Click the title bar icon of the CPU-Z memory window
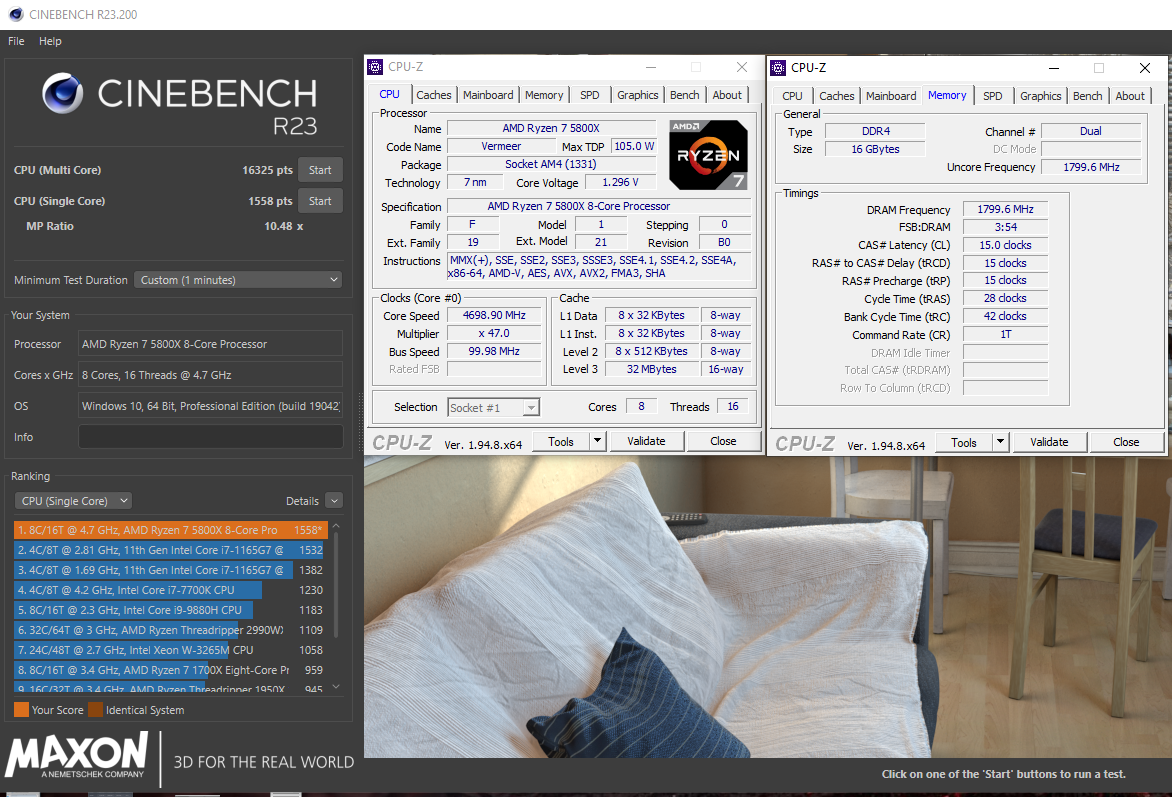 (778, 67)
